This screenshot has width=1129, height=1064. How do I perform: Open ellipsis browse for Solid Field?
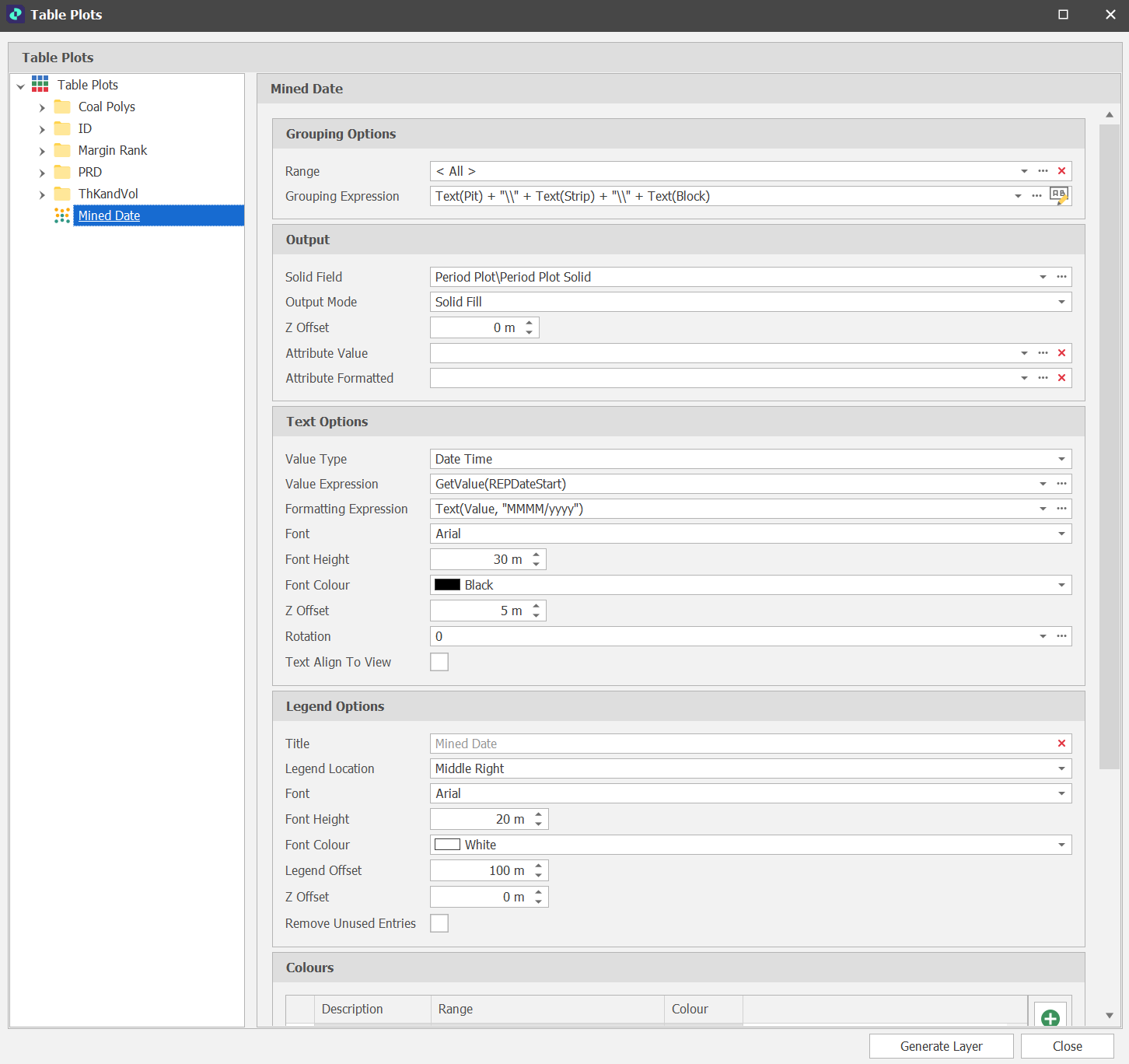pos(1061,277)
